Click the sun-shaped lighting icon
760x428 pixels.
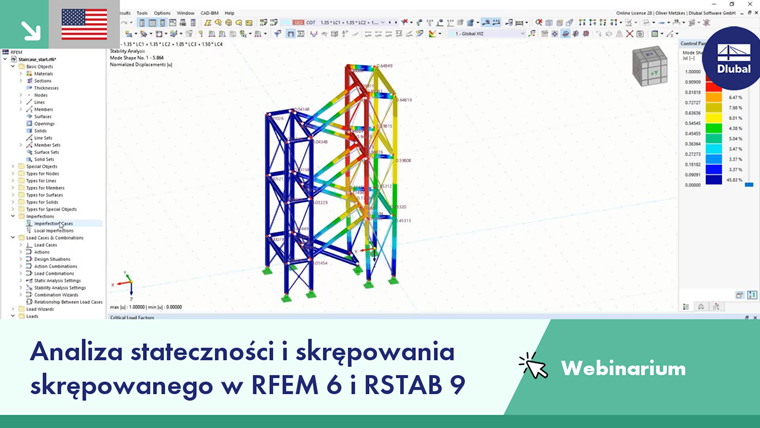(554, 34)
